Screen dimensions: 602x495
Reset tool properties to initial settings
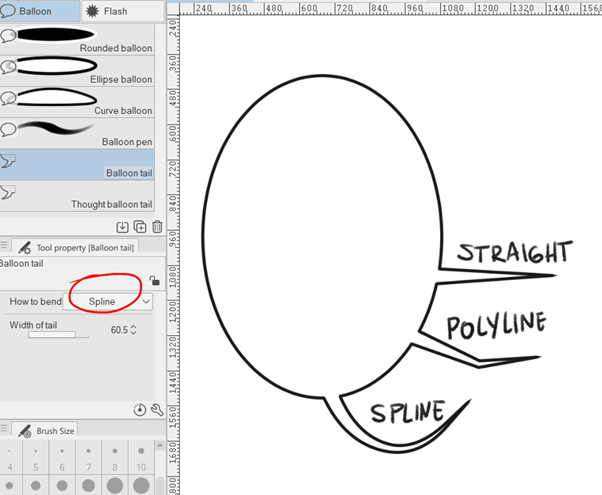139,410
